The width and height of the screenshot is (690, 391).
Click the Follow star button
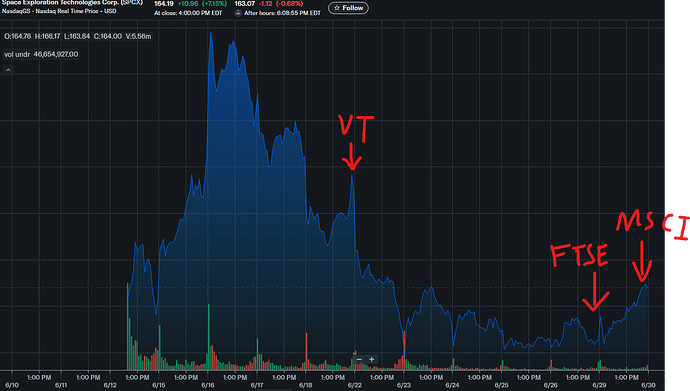click(348, 8)
